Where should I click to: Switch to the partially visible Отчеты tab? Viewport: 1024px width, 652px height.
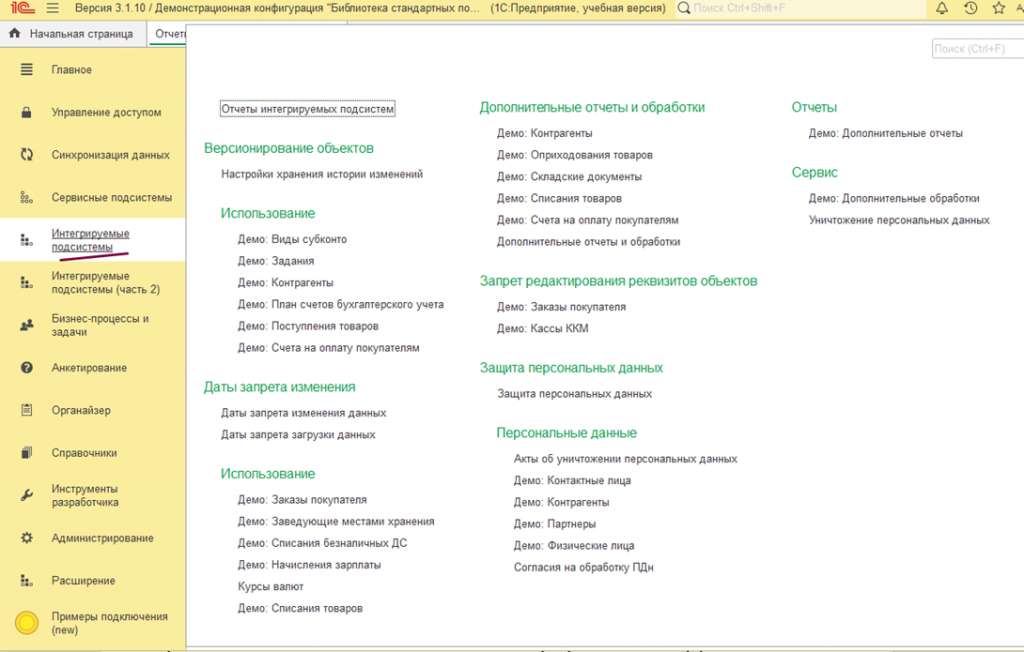(x=168, y=34)
